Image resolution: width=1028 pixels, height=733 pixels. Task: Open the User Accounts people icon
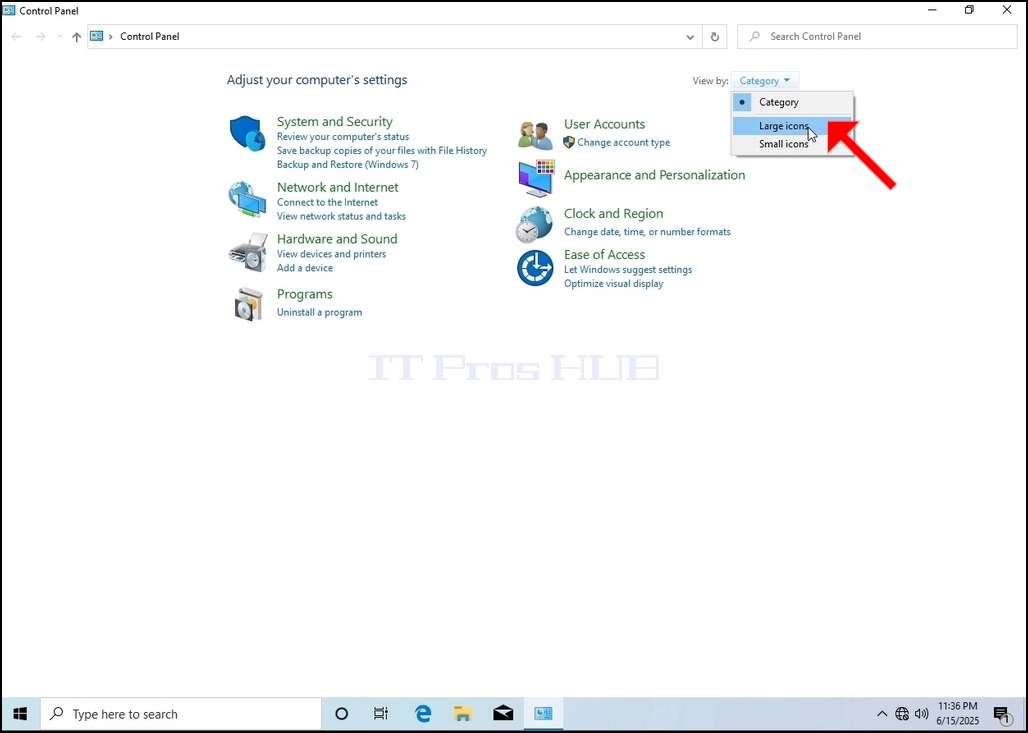(535, 136)
